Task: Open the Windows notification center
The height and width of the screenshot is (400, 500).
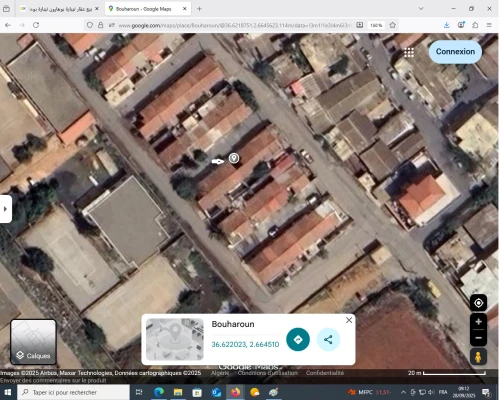Action: point(487,392)
